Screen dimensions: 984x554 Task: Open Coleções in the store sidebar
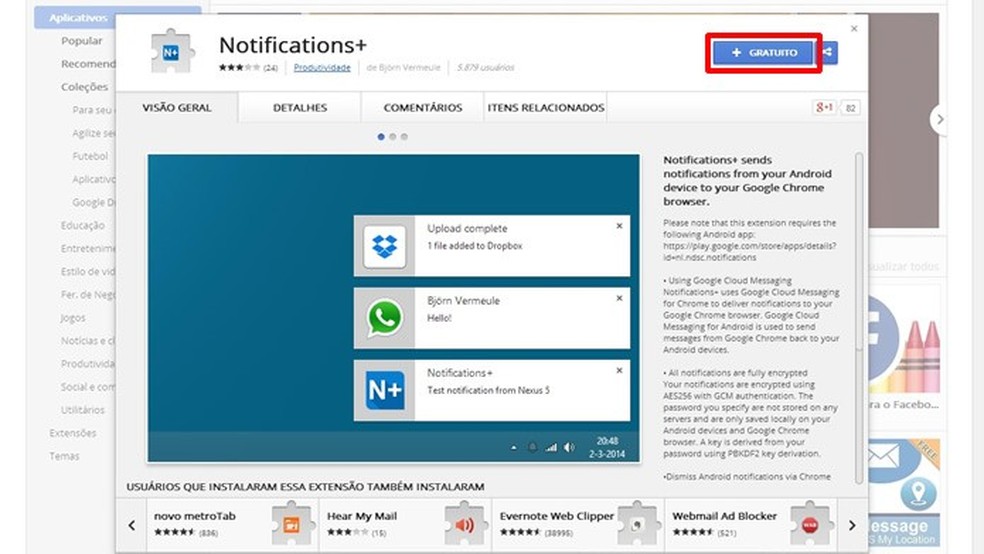[85, 87]
